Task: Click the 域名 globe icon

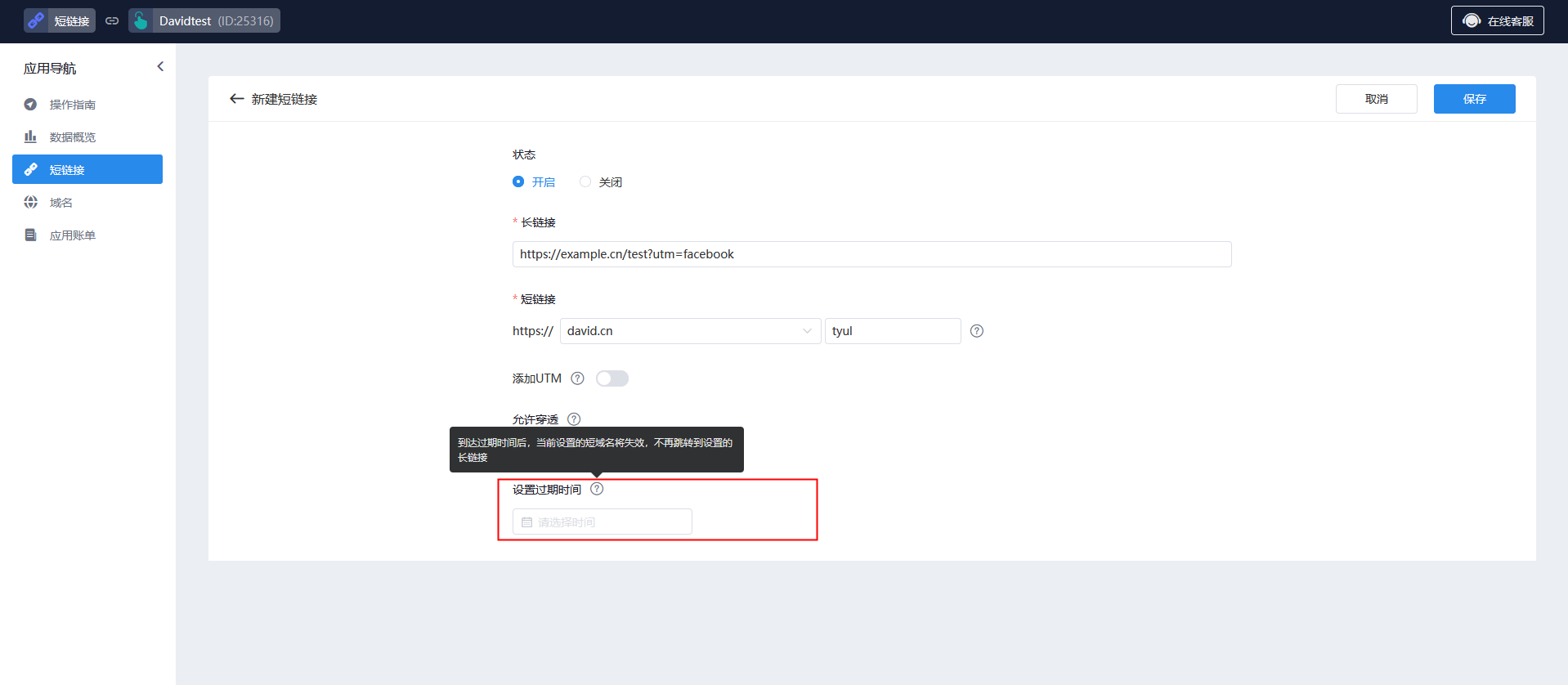Action: [x=30, y=202]
